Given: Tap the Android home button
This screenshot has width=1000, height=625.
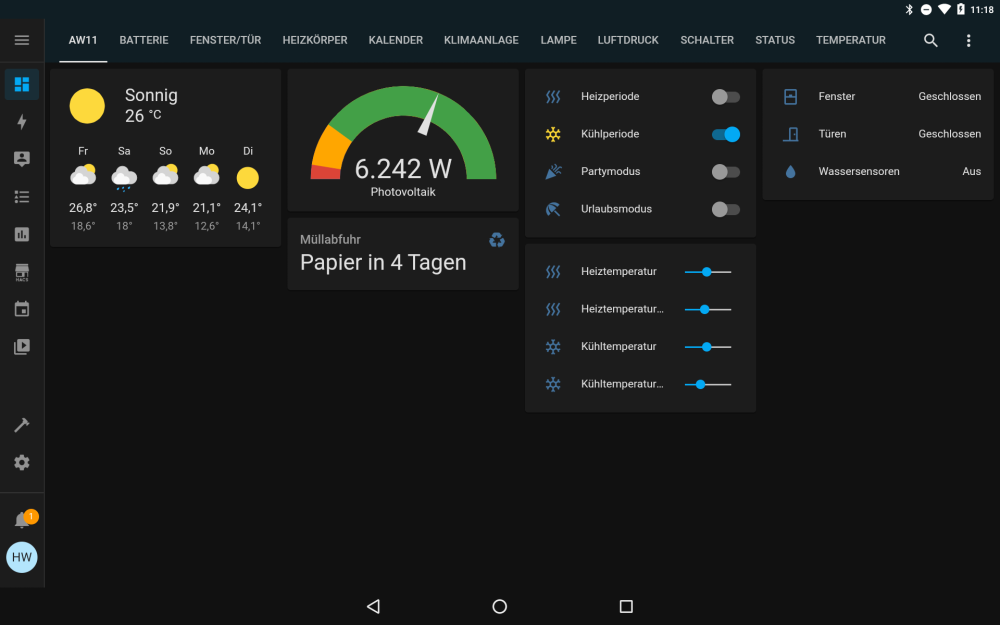Looking at the screenshot, I should coord(499,606).
